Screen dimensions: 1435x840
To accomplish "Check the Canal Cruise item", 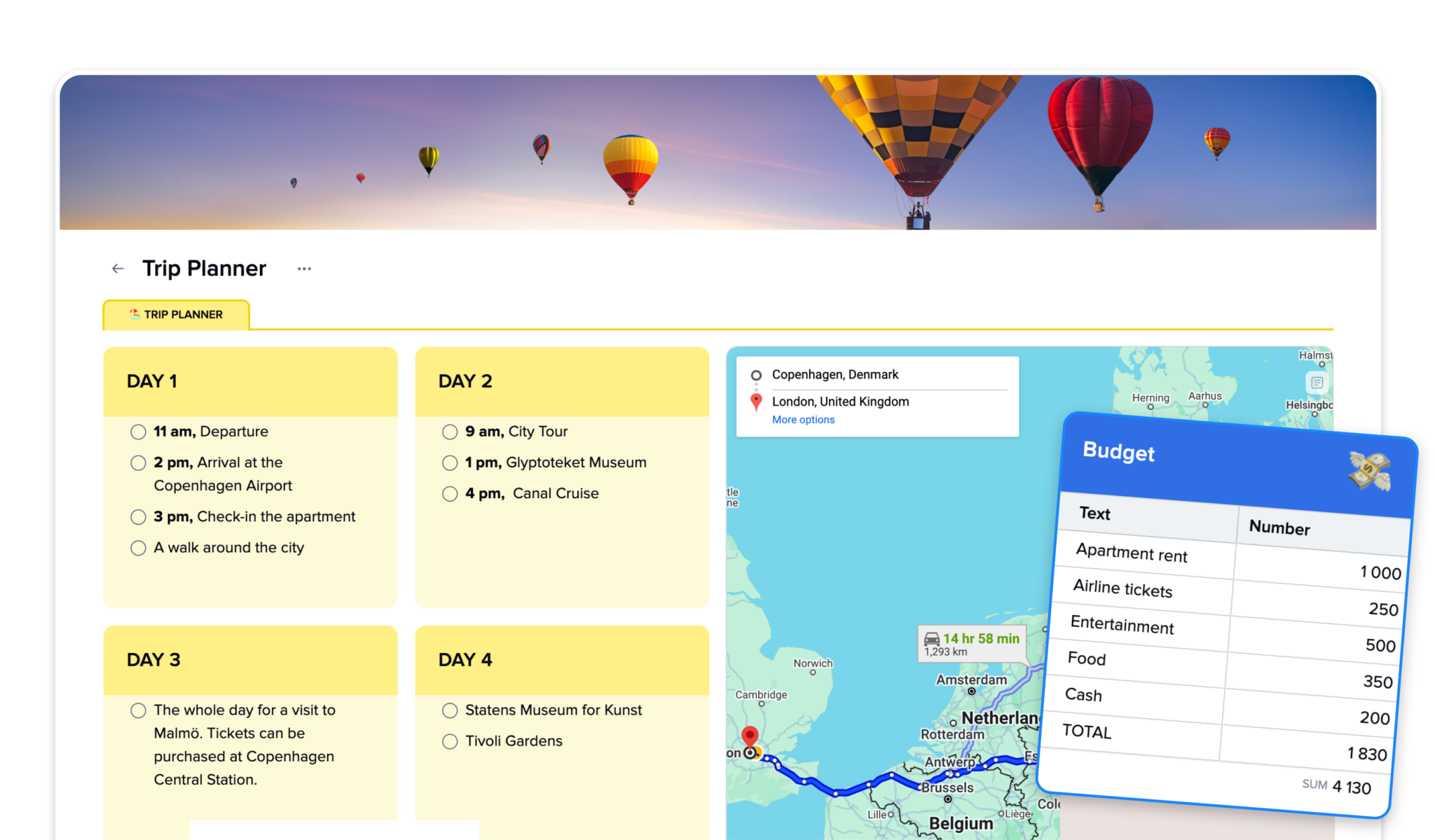I will click(x=450, y=494).
